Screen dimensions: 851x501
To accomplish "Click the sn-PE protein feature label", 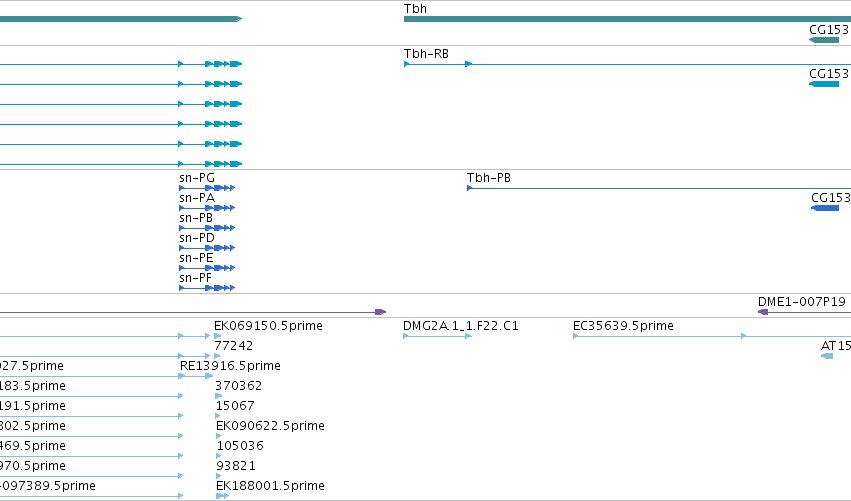I will click(196, 258).
